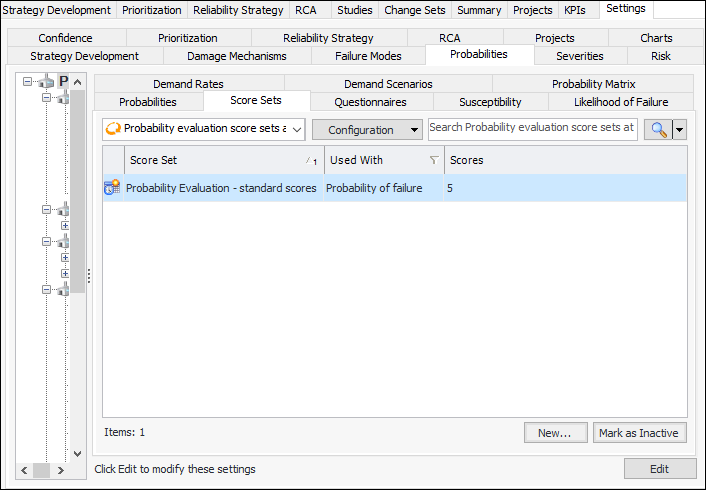Switch to the Risk settings tab

pyautogui.click(x=661, y=56)
